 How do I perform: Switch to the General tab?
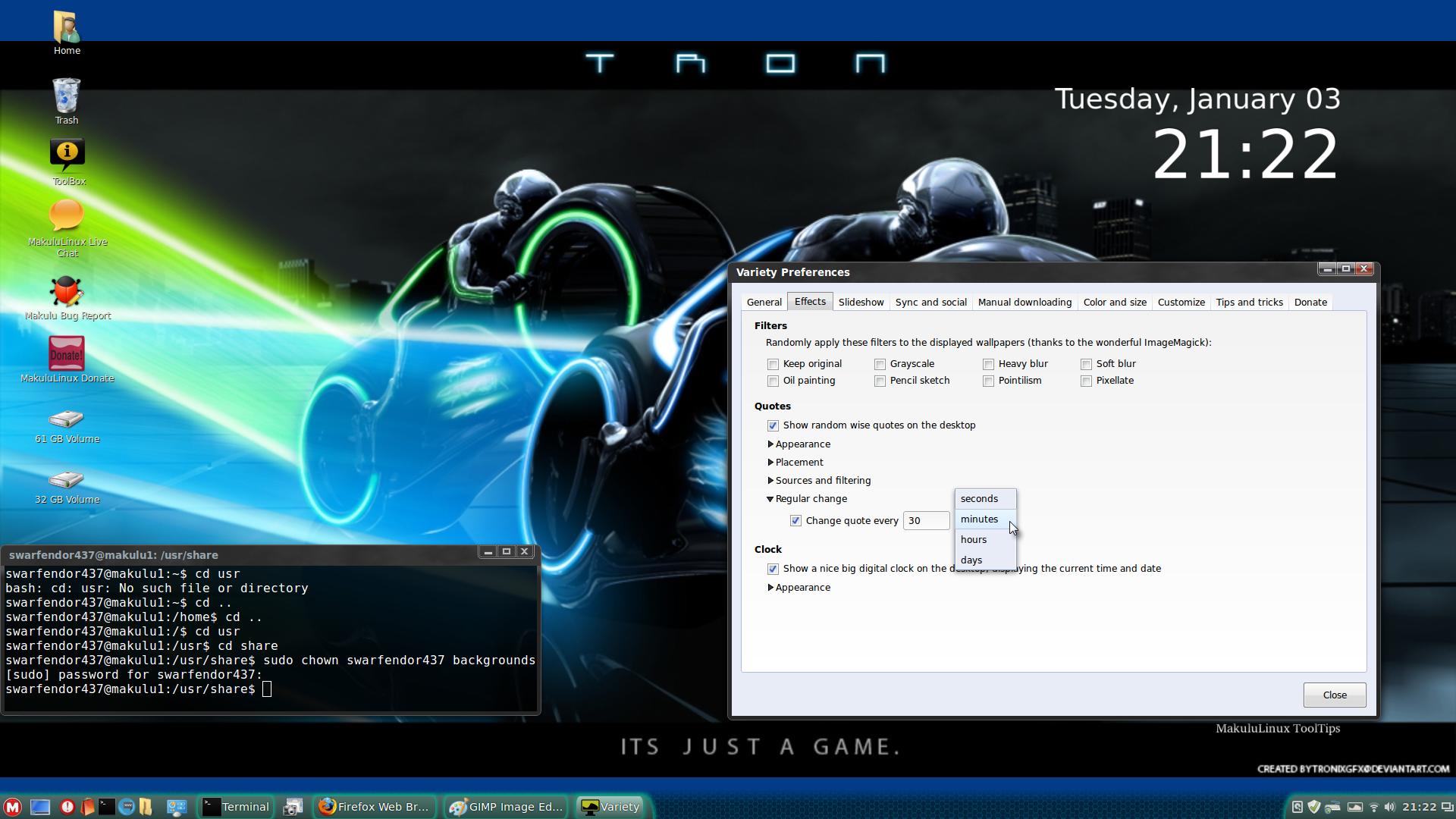click(764, 303)
